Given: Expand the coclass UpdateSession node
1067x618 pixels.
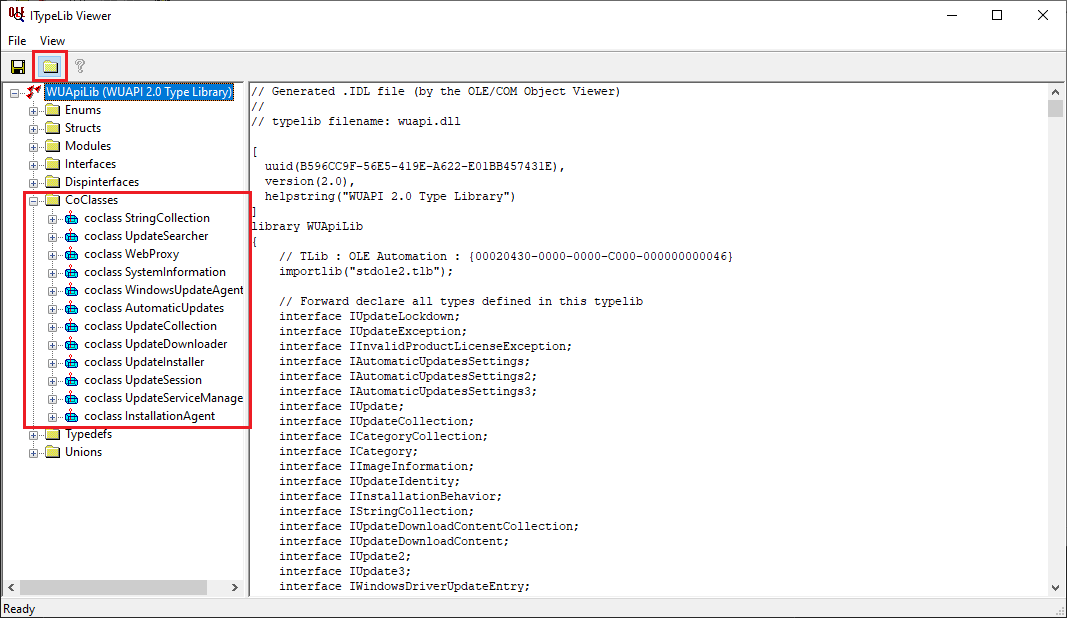Looking at the screenshot, I should point(52,381).
